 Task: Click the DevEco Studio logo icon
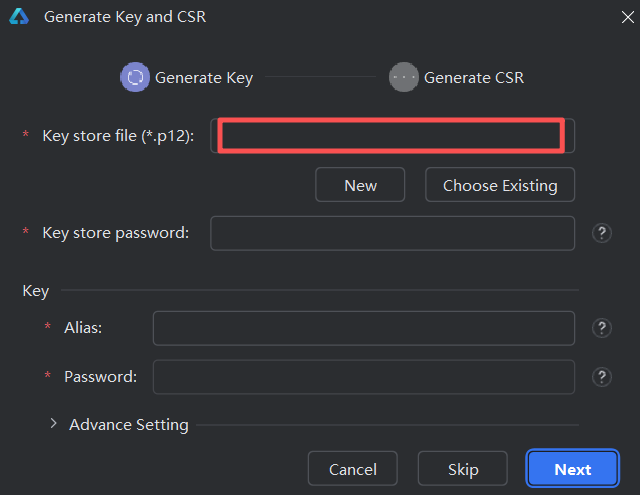point(19,17)
